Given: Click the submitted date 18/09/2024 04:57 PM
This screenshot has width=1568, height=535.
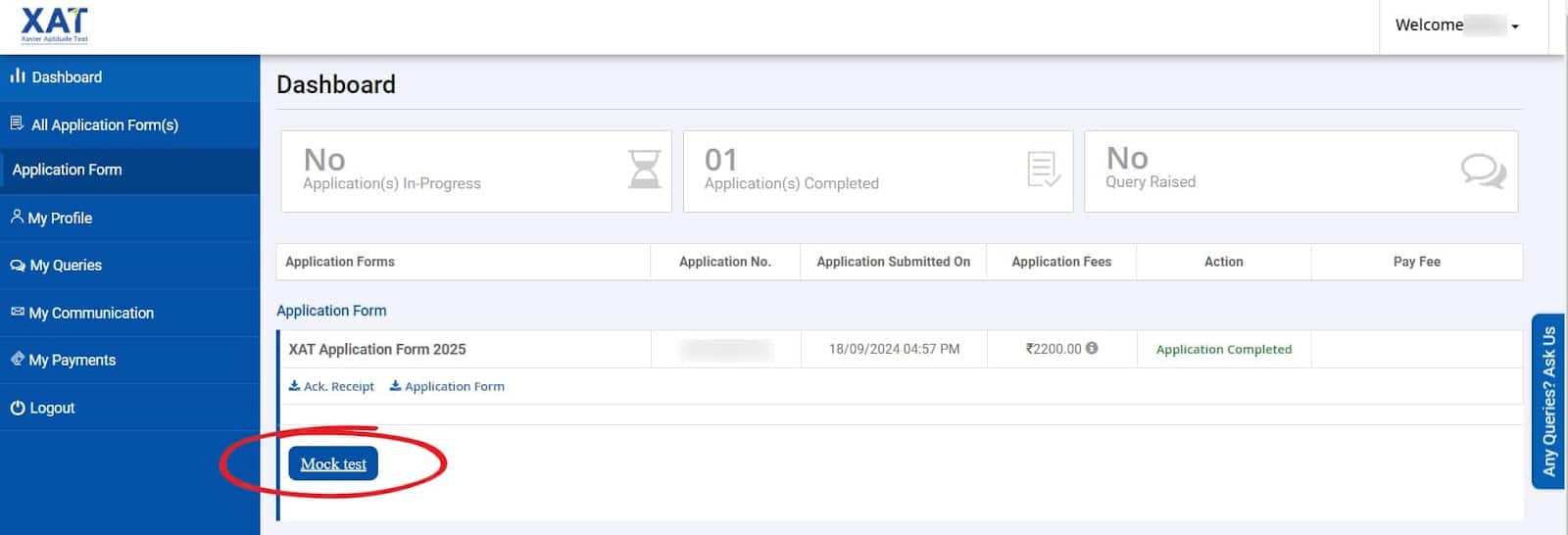Looking at the screenshot, I should tap(894, 349).
